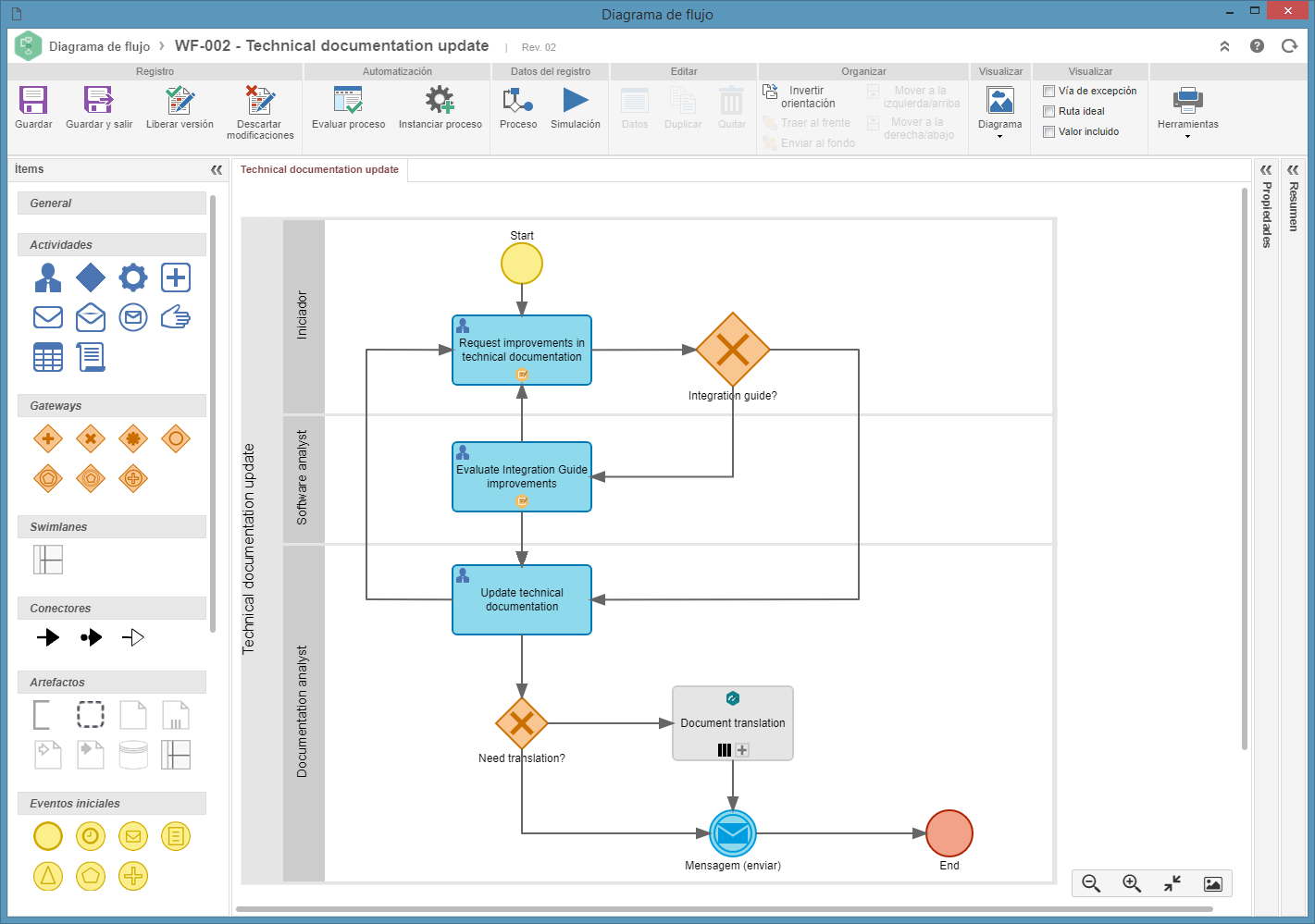Collapse the Gateways section header
Viewport: 1315px width, 924px height.
tap(112, 406)
